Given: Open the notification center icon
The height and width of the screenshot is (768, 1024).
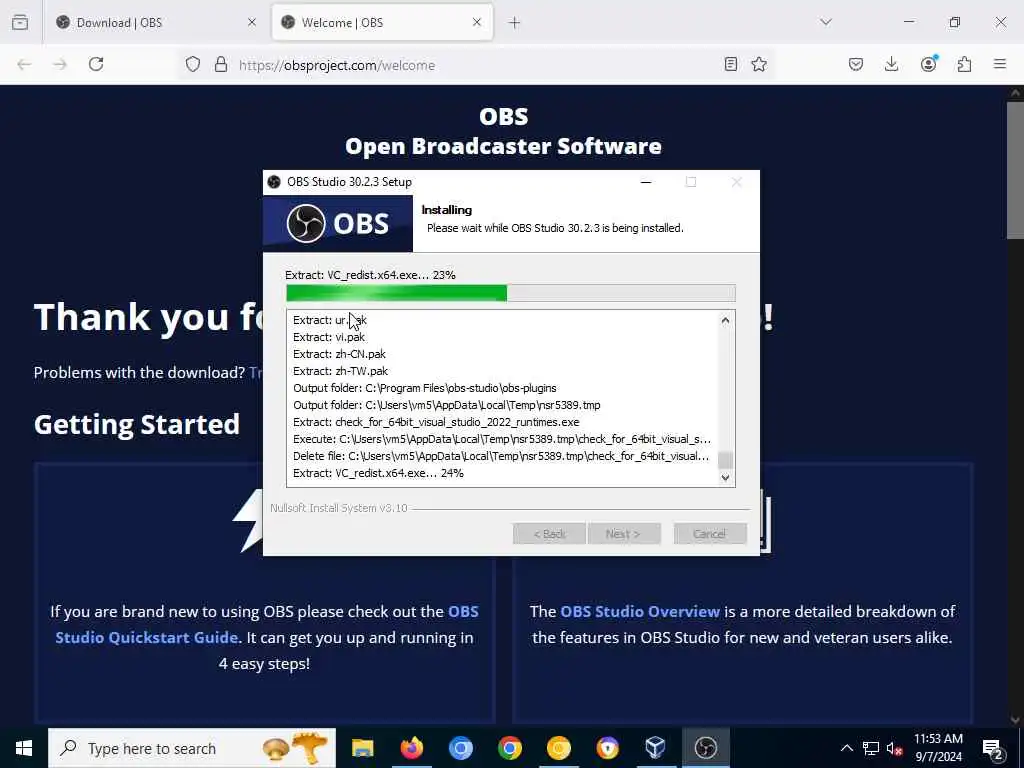Looking at the screenshot, I should 993,748.
